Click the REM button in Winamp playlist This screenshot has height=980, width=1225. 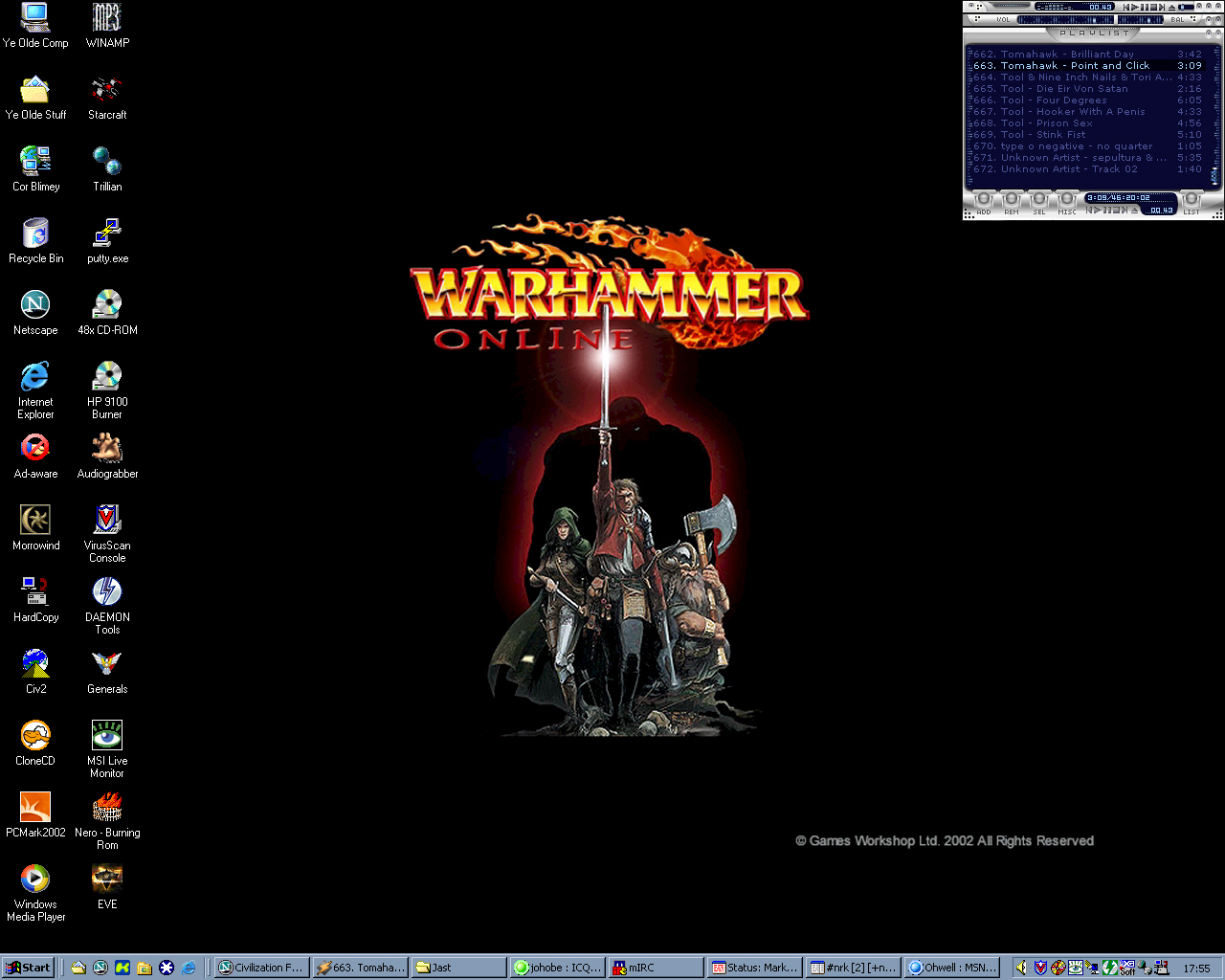pos(1011,202)
